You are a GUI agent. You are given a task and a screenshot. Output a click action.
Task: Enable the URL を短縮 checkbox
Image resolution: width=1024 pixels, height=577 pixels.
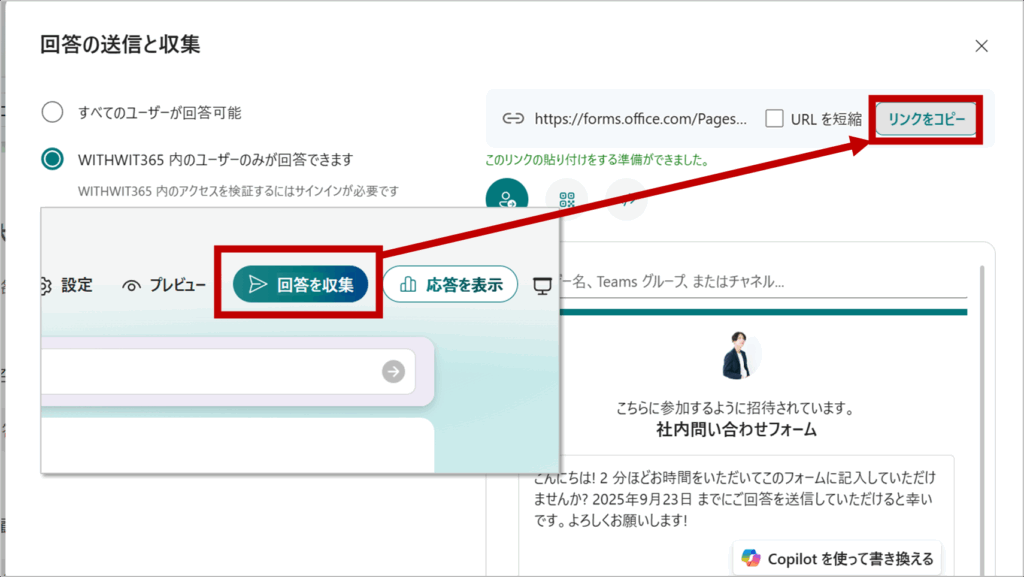[x=774, y=119]
